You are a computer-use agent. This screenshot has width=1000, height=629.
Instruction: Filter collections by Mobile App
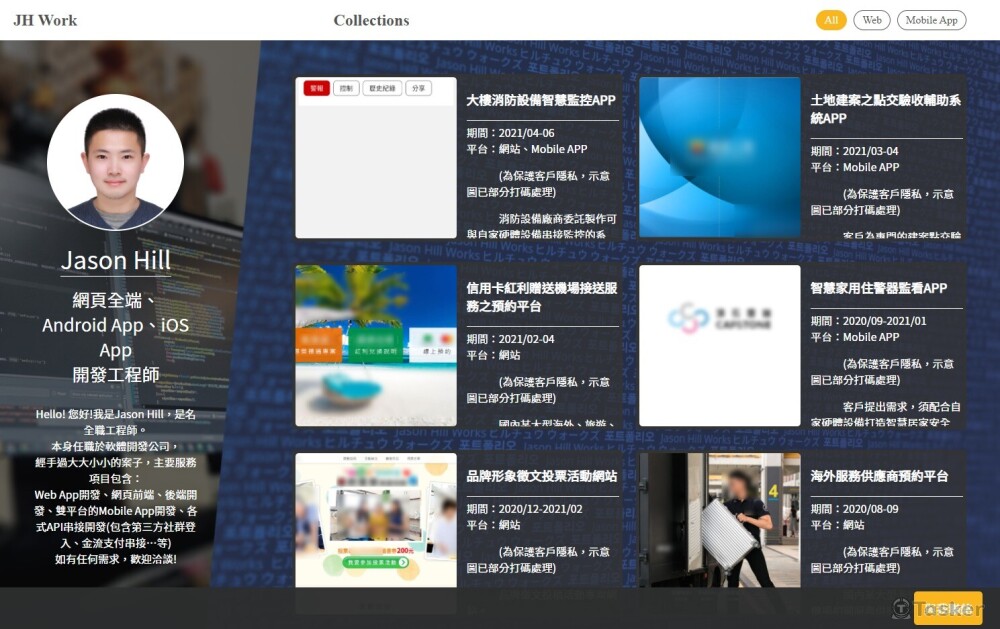(931, 20)
